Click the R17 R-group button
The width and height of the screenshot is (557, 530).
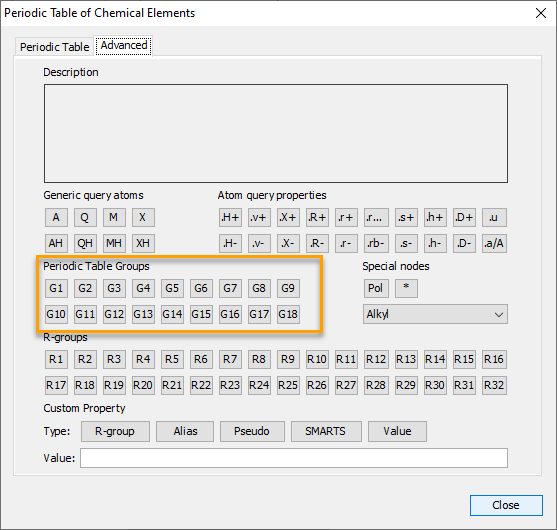point(56,385)
